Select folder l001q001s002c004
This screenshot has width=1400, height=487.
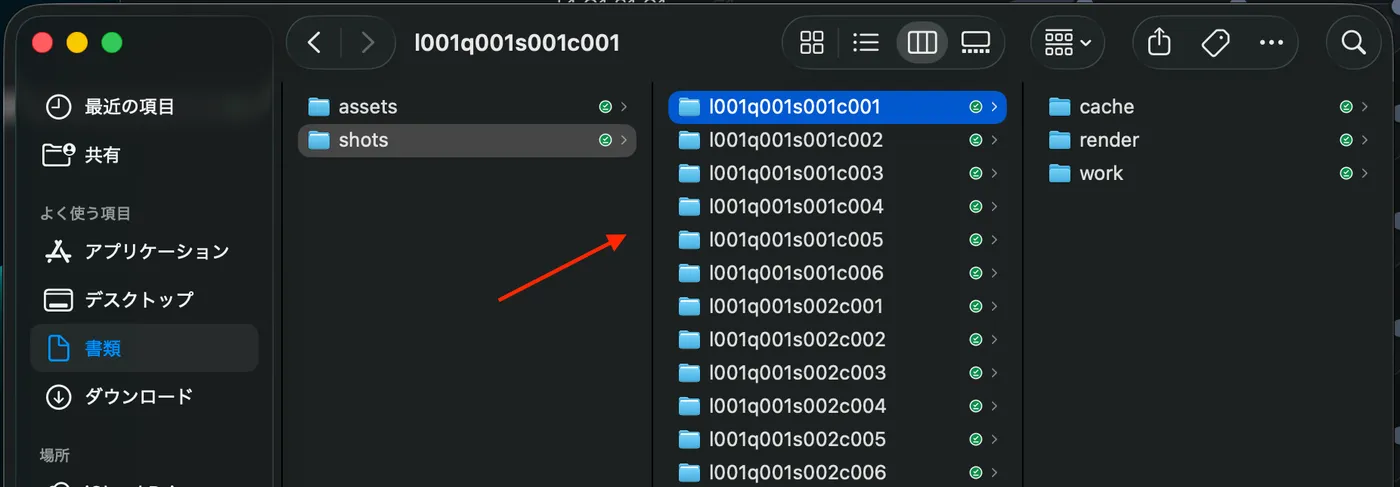837,406
